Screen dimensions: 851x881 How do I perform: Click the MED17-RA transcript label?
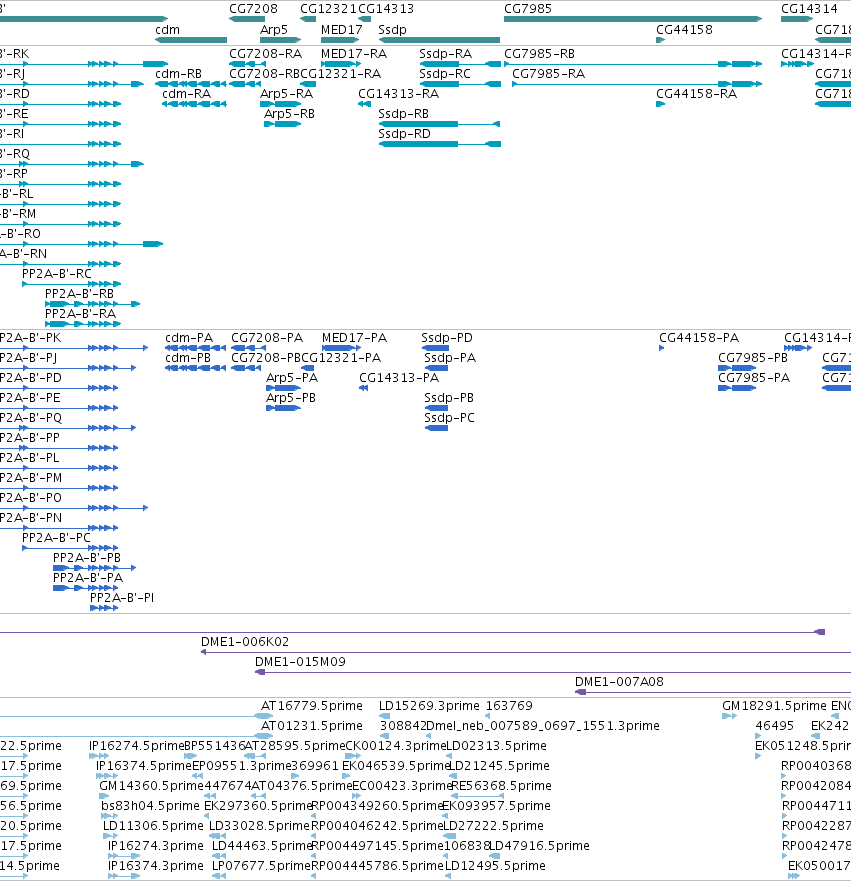click(x=354, y=54)
